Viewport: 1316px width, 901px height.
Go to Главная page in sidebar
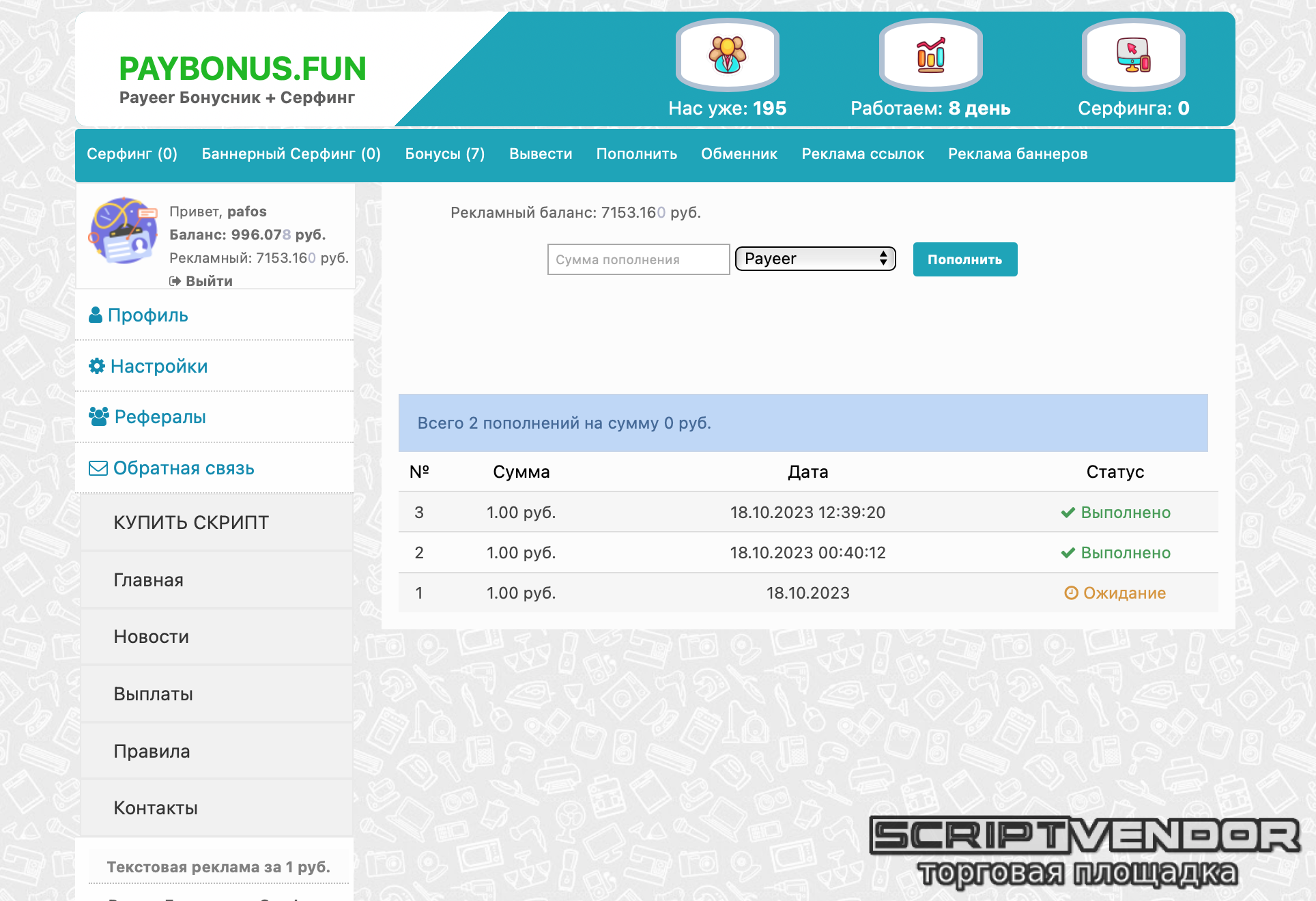216,580
